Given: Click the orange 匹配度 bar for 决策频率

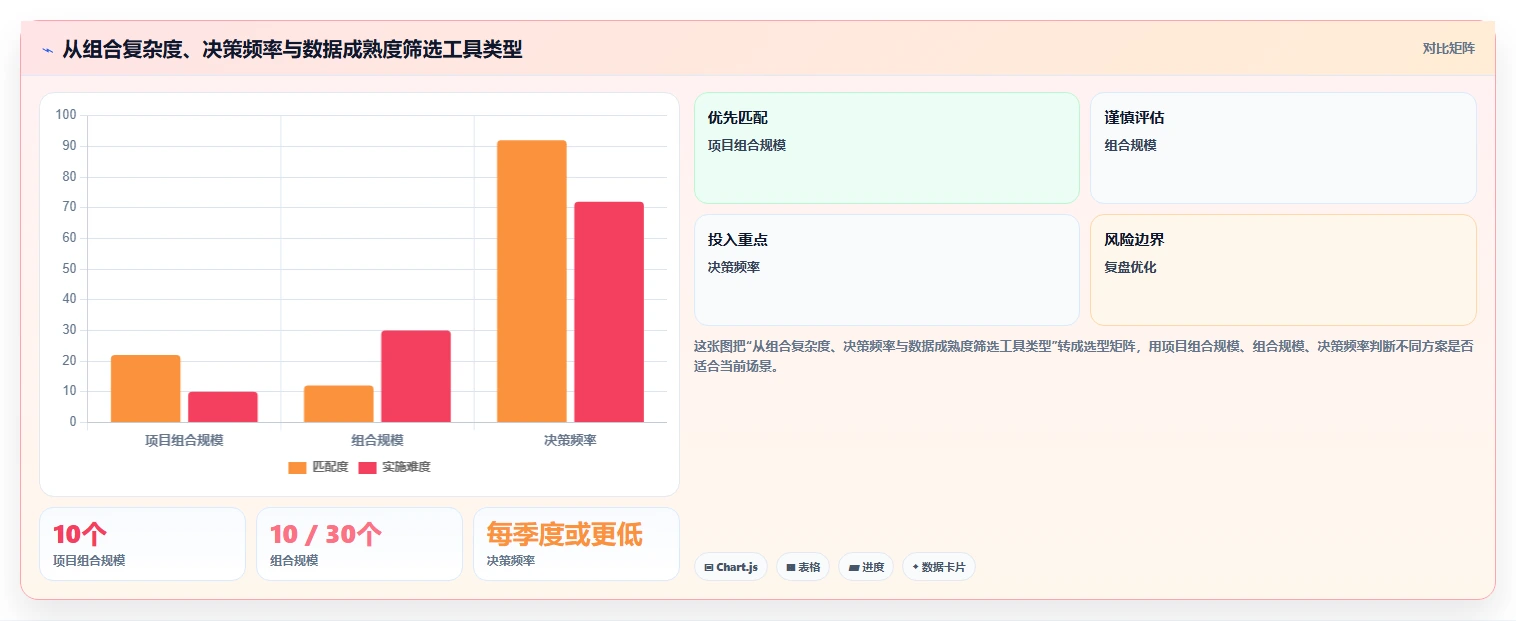Looking at the screenshot, I should pyautogui.click(x=532, y=281).
